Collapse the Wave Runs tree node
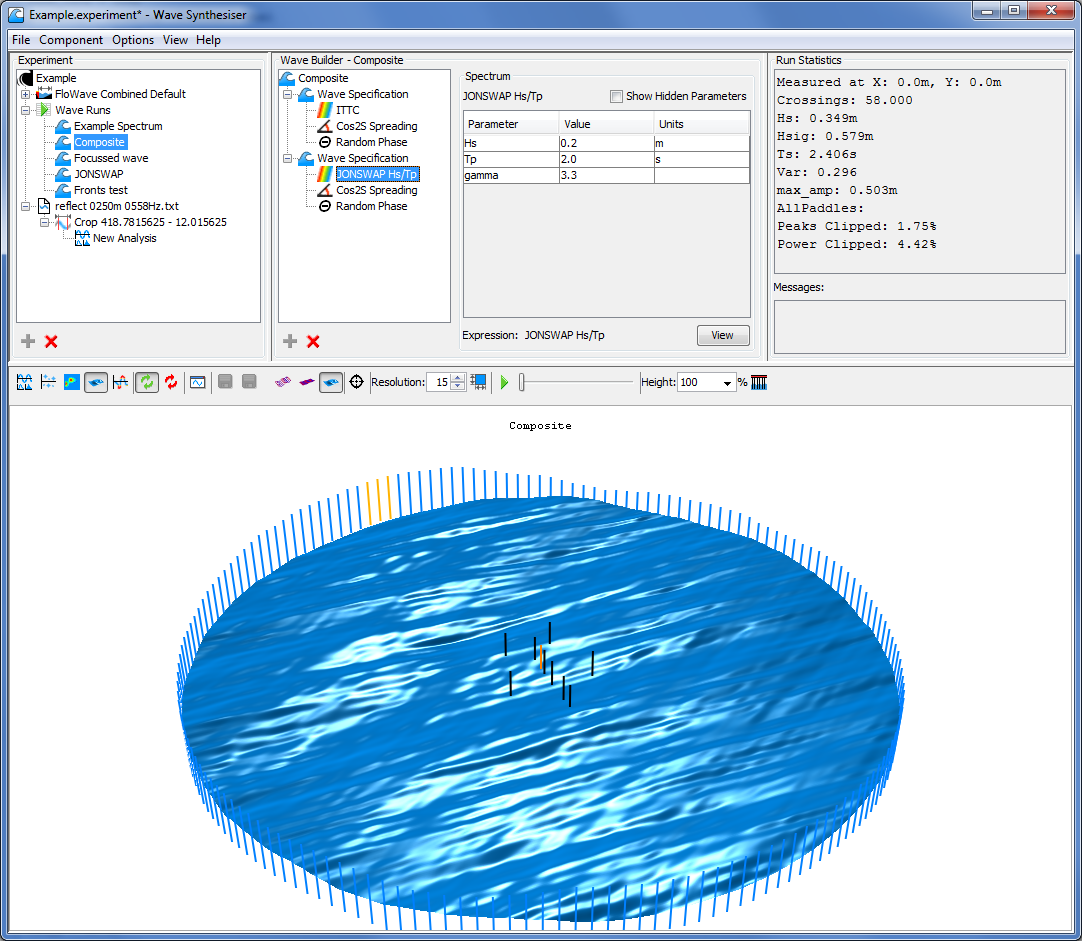 pyautogui.click(x=26, y=110)
